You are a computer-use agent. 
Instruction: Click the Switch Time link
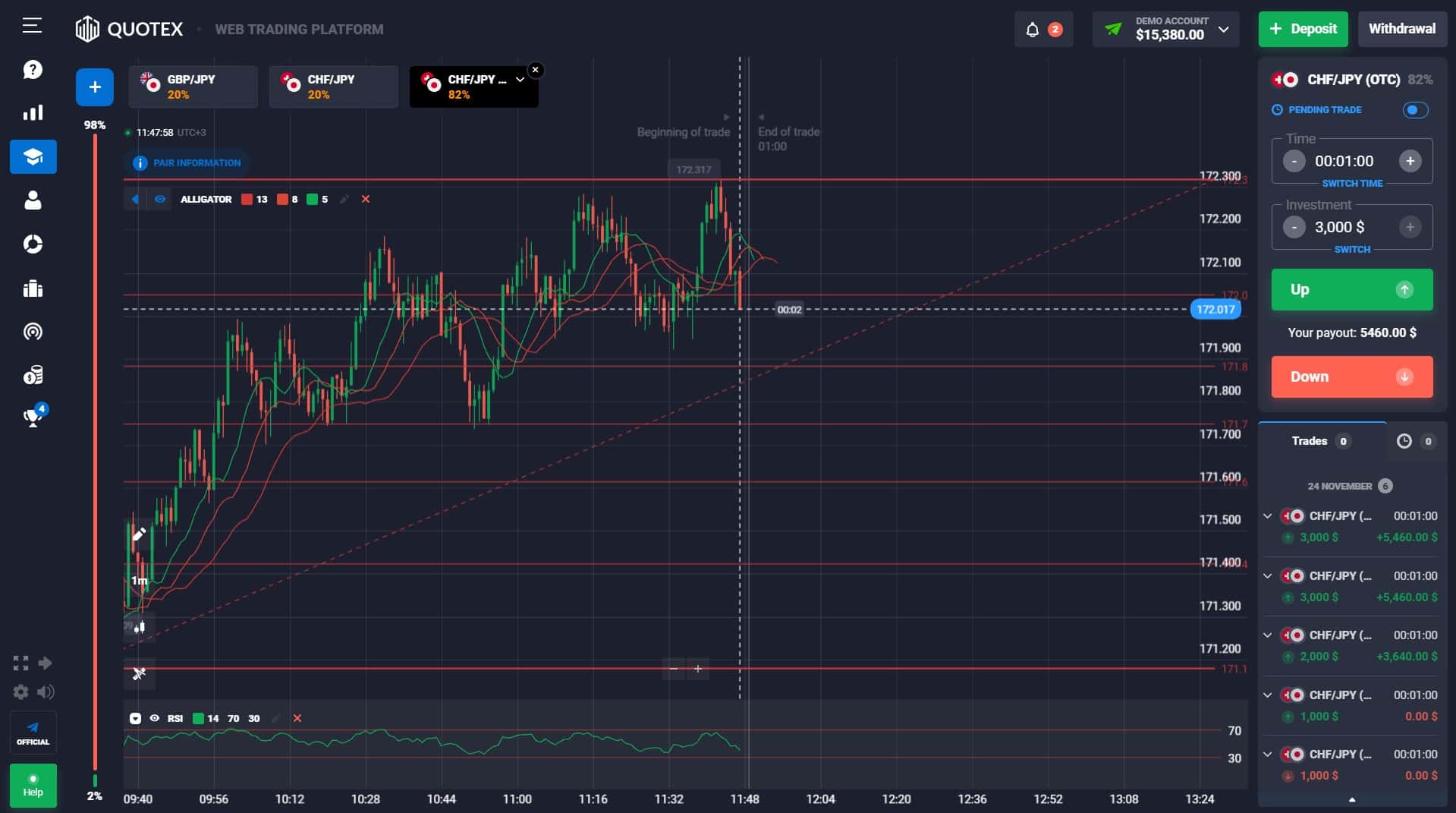click(1352, 184)
